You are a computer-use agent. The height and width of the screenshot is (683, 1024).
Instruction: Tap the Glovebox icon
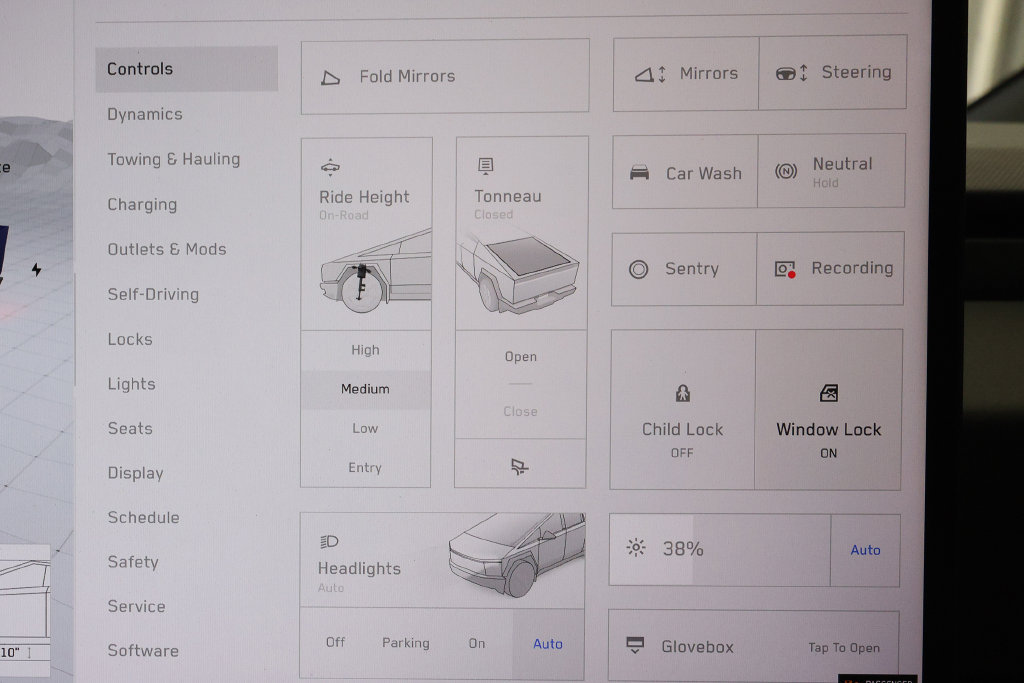[x=635, y=645]
